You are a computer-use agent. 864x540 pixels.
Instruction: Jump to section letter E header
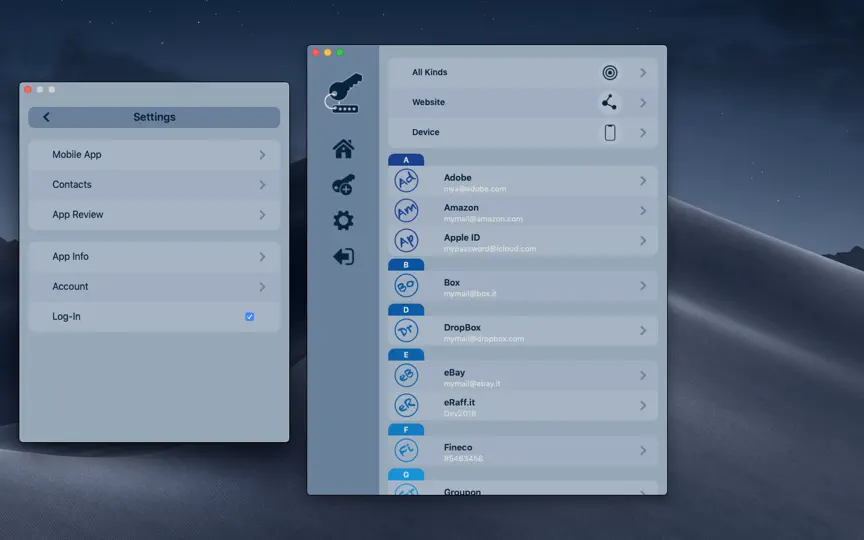(406, 355)
